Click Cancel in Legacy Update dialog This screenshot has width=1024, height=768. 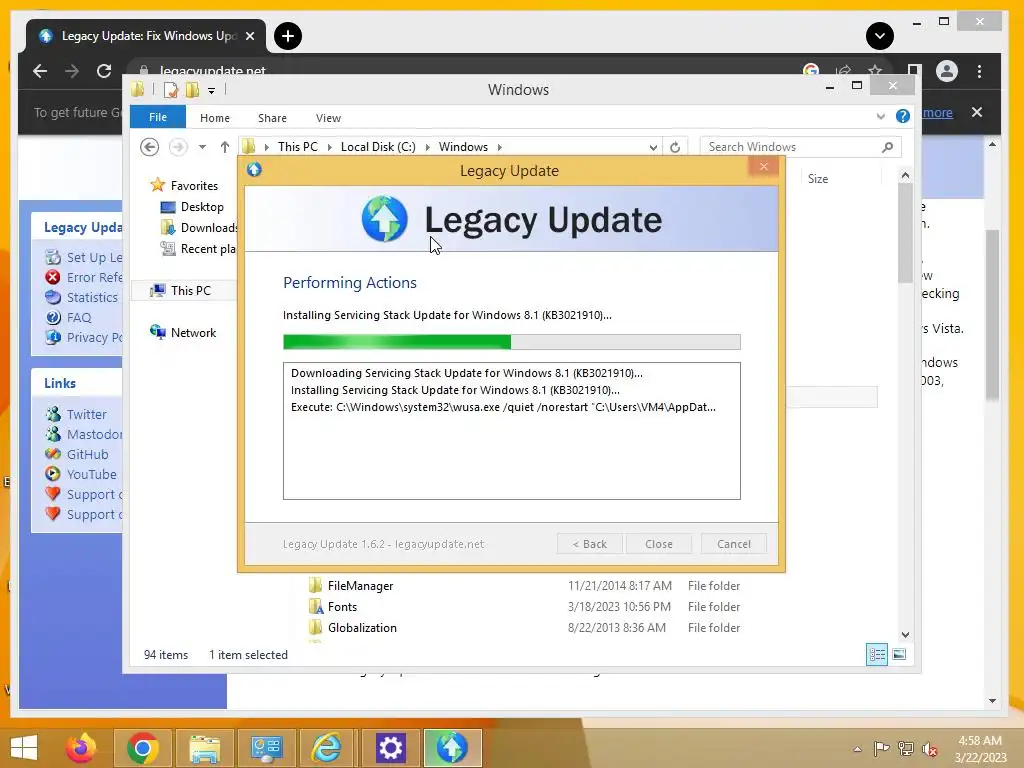pos(733,544)
